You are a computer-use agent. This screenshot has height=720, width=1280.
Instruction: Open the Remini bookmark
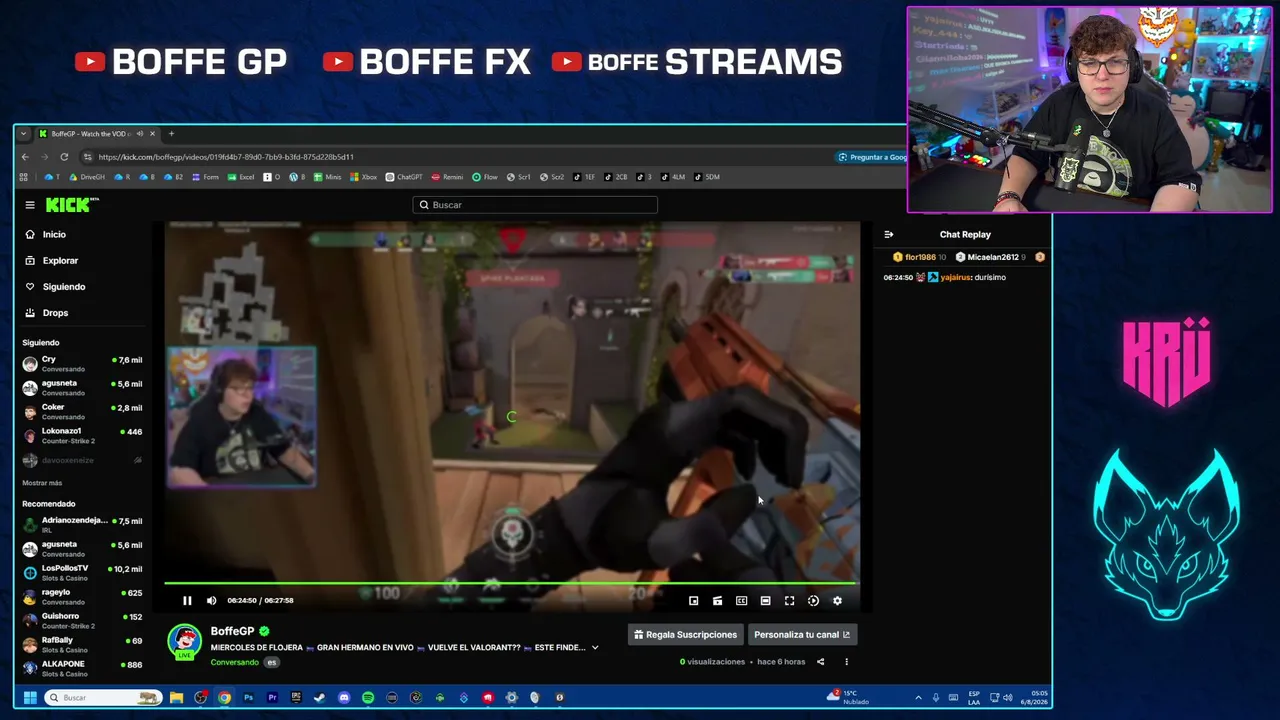[x=447, y=177]
